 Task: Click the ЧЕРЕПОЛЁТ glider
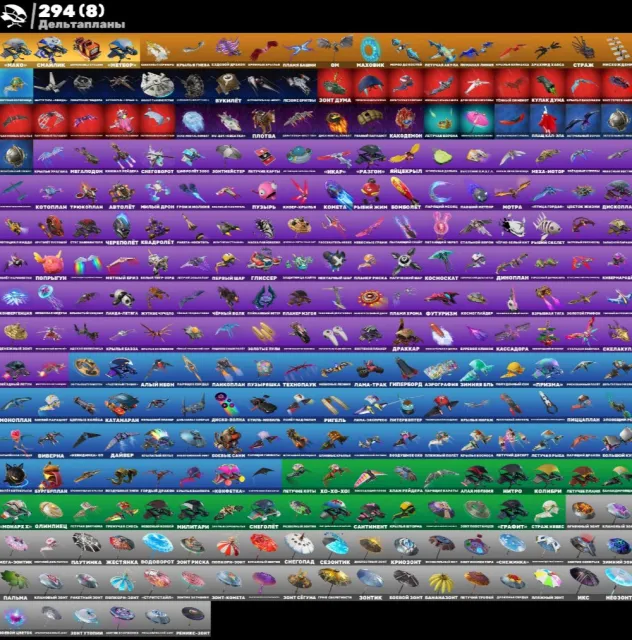point(122,228)
